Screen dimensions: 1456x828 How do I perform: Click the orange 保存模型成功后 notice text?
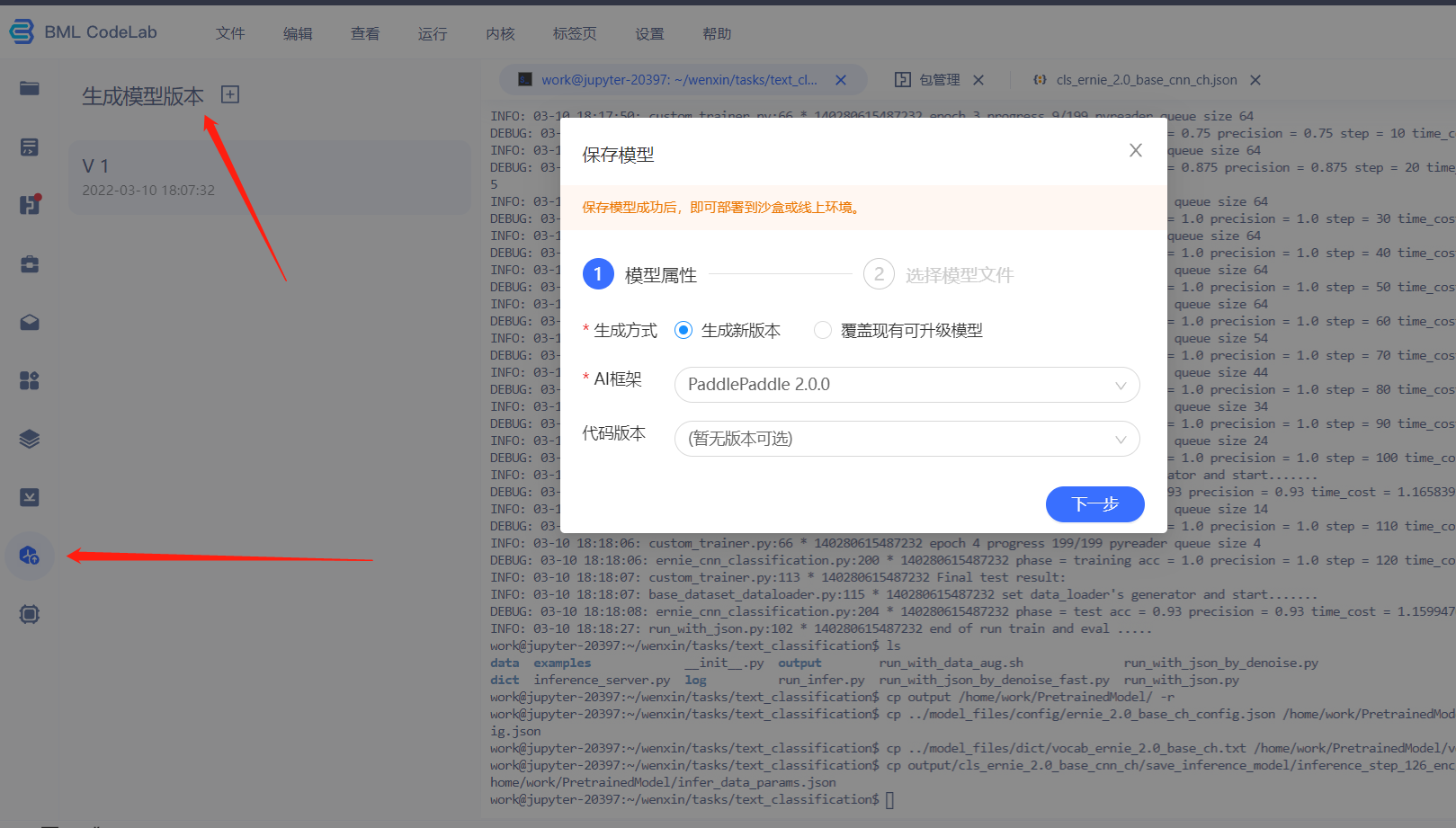click(723, 208)
